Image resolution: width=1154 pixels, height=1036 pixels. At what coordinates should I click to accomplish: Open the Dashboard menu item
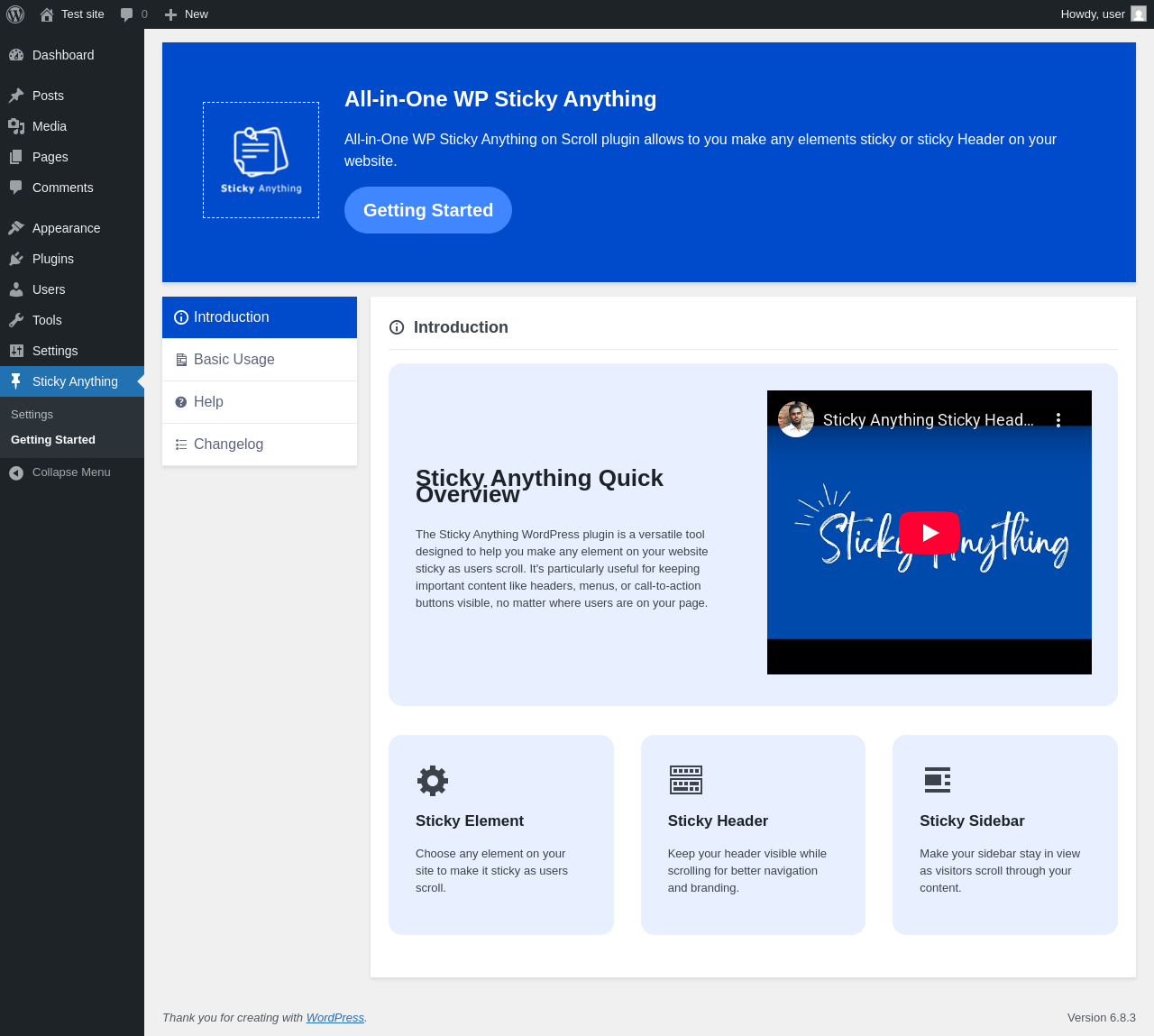click(x=72, y=55)
